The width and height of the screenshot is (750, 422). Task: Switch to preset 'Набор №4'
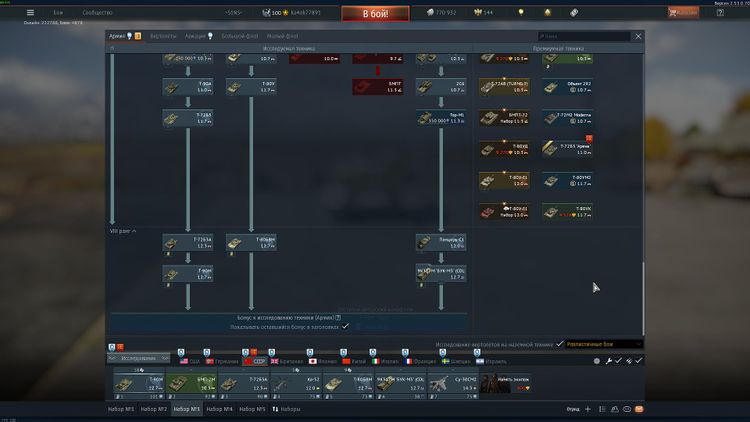pos(218,409)
